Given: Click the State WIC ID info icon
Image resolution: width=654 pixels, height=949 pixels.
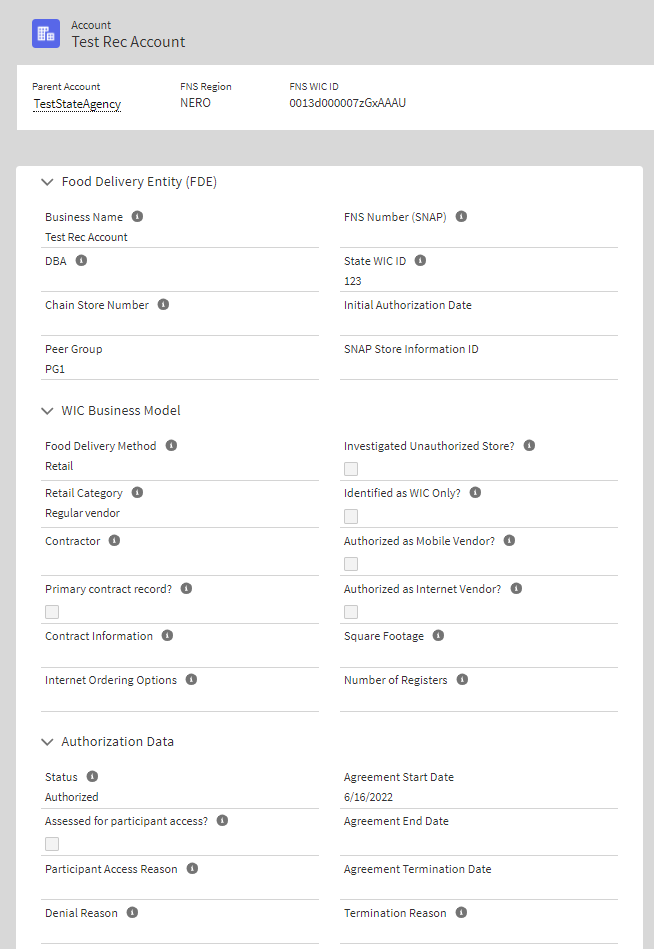Looking at the screenshot, I should (x=420, y=260).
